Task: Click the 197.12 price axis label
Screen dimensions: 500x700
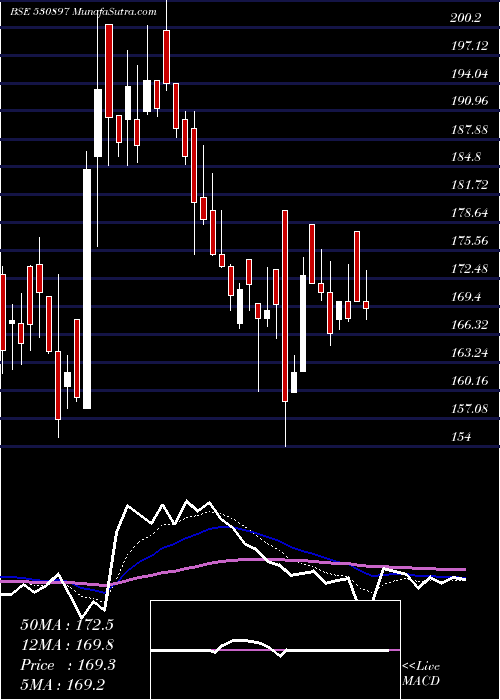Action: point(469,46)
